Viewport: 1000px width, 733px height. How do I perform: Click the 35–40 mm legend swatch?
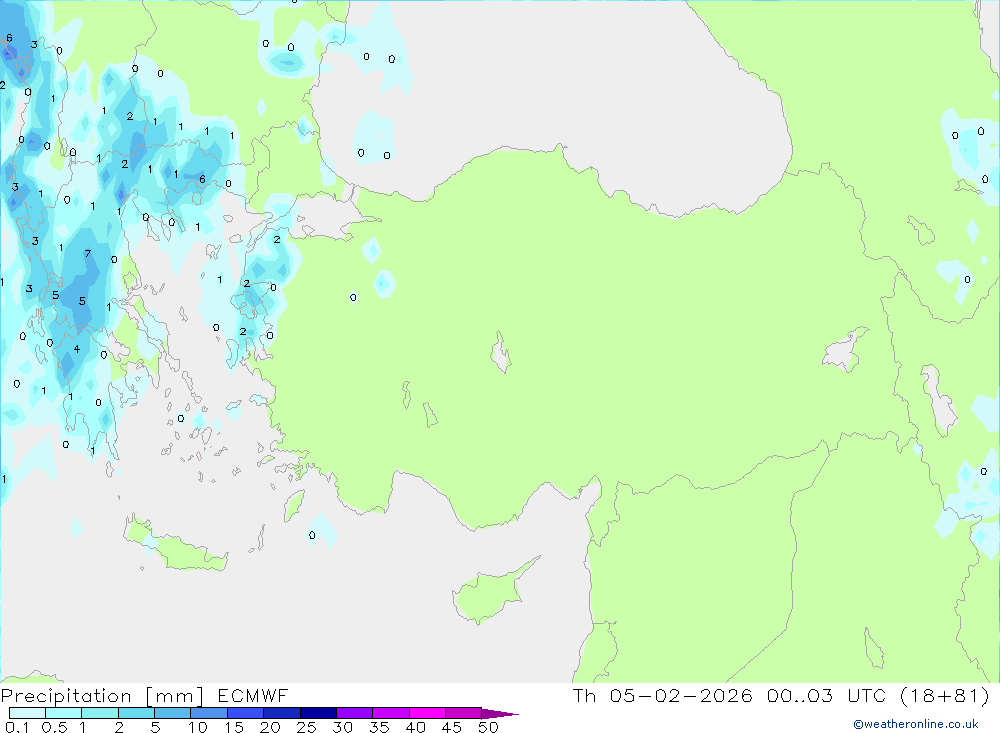(391, 713)
